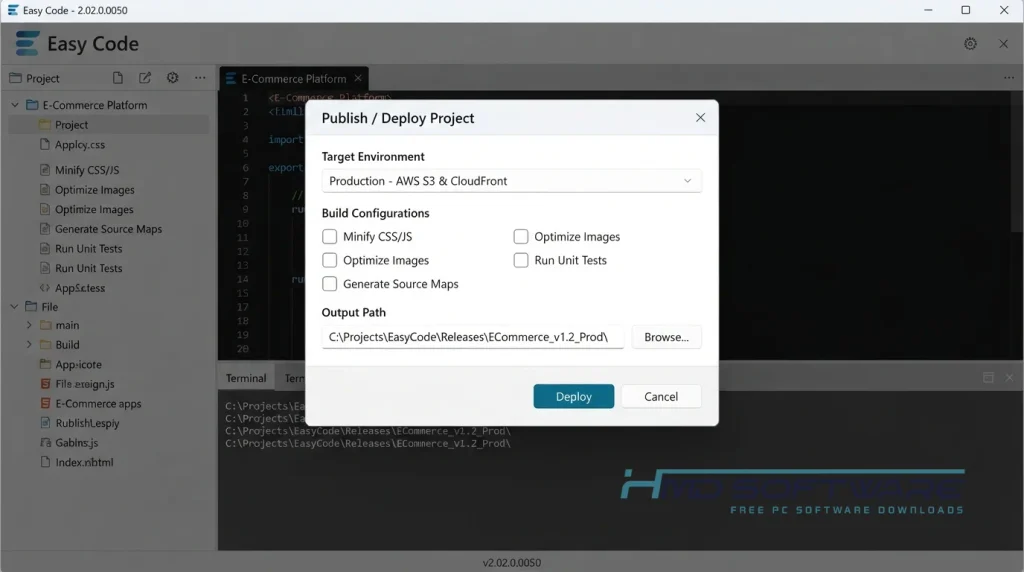Expand the Build folder
The image size is (1024, 572).
click(29, 344)
